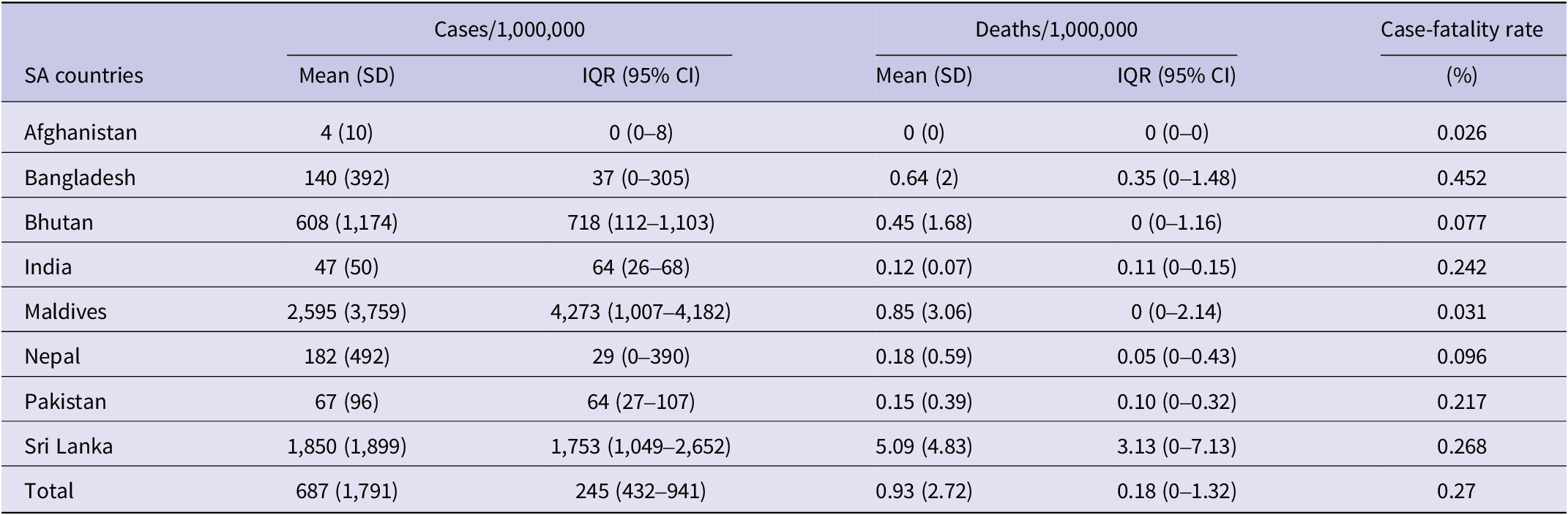
Task: Select the Deaths/1,000,000 group header
Action: click(1056, 29)
